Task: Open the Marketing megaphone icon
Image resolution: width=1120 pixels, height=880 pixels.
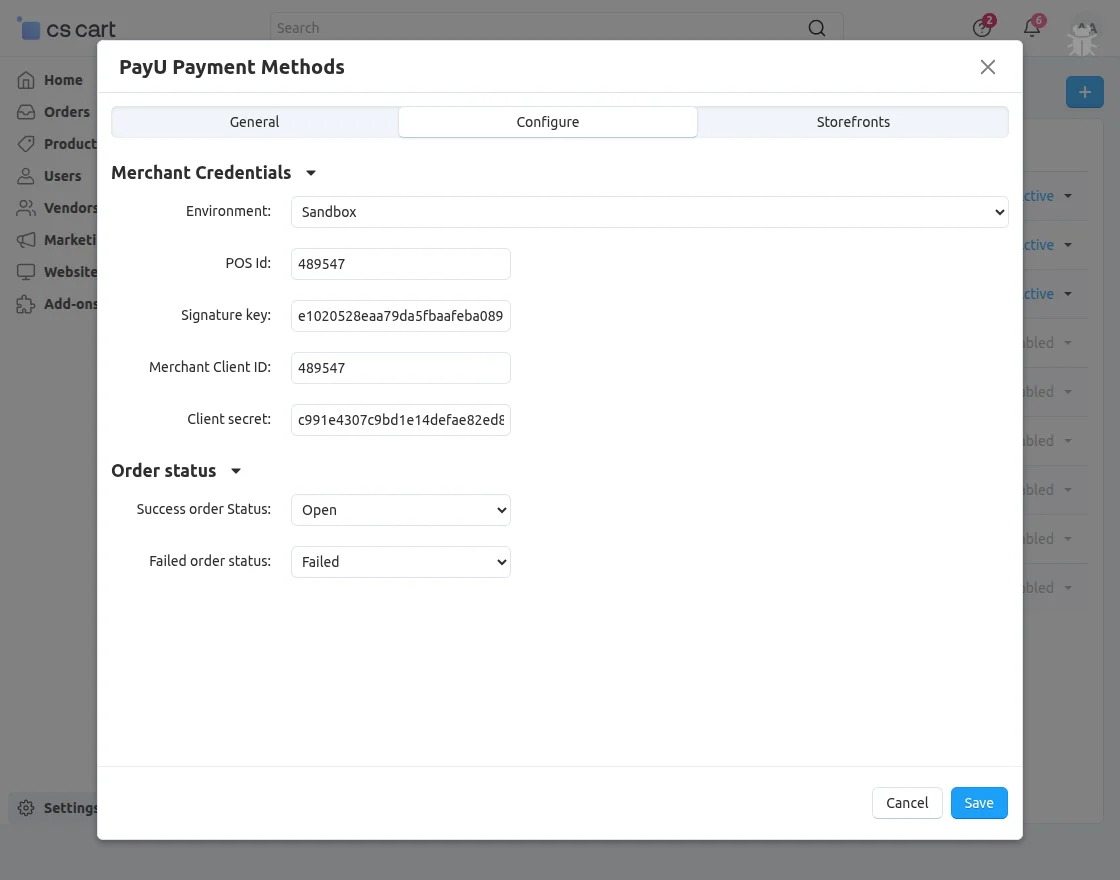Action: click(x=26, y=240)
